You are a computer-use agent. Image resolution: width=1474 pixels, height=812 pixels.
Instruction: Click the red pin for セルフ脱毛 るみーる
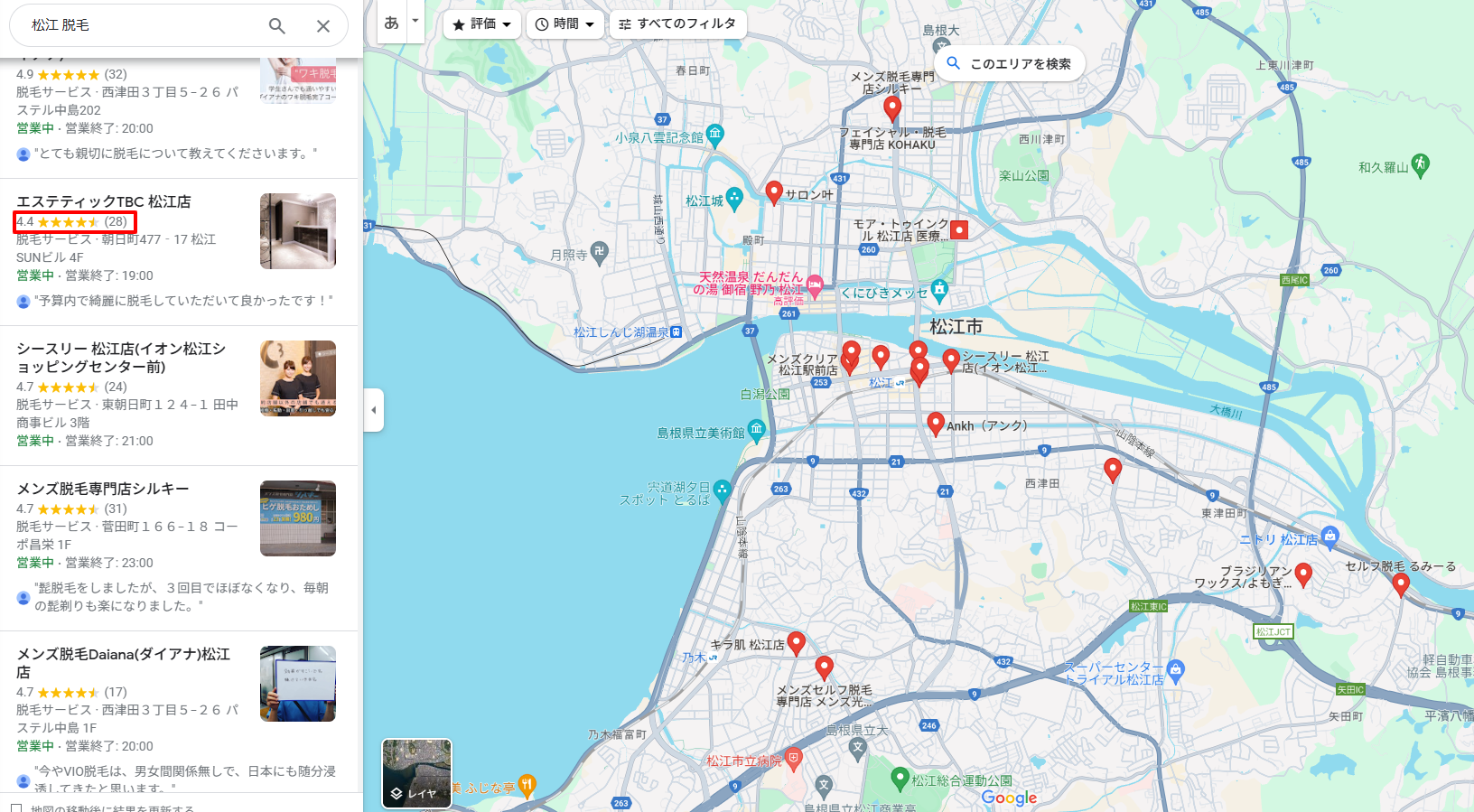tap(1401, 584)
